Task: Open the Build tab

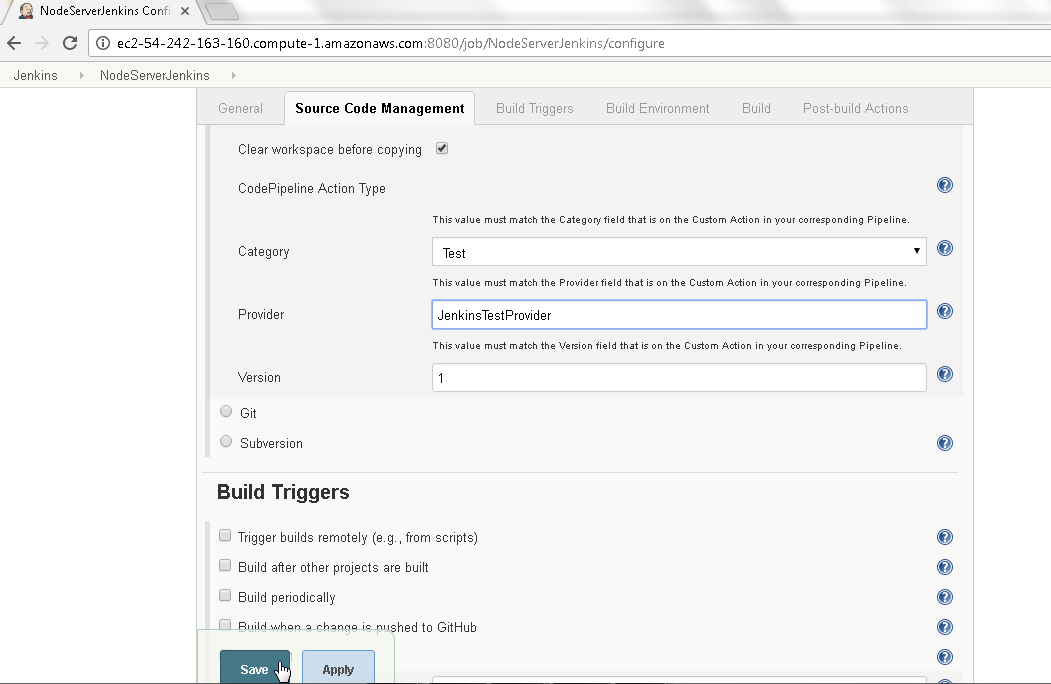Action: [756, 109]
